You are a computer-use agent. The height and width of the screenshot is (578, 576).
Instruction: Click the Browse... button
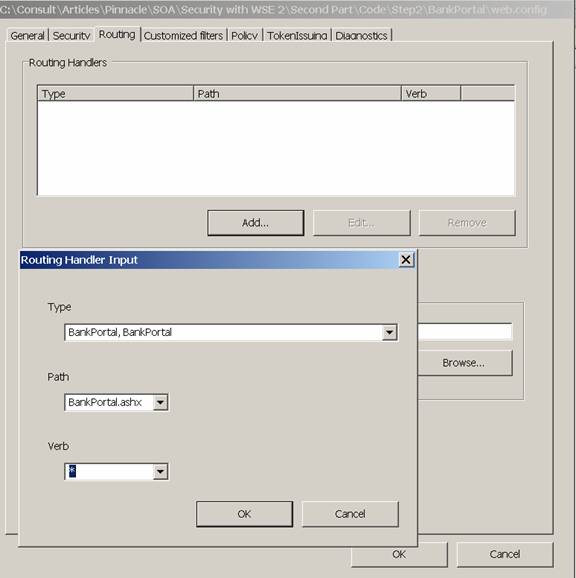coord(464,363)
